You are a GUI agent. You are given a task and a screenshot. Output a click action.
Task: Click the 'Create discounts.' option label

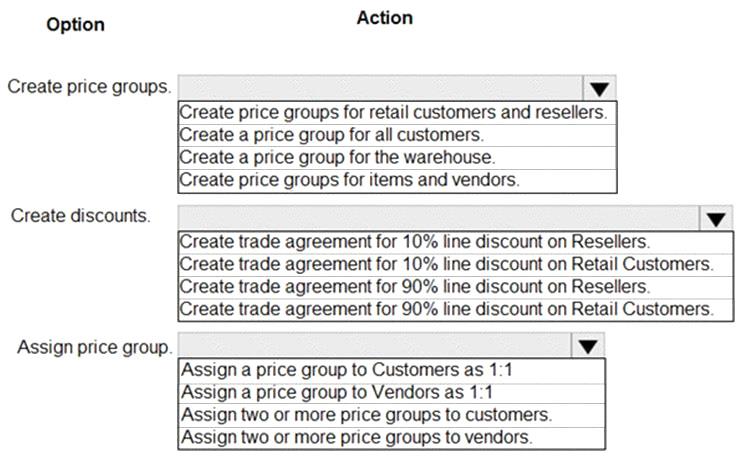[x=81, y=217]
